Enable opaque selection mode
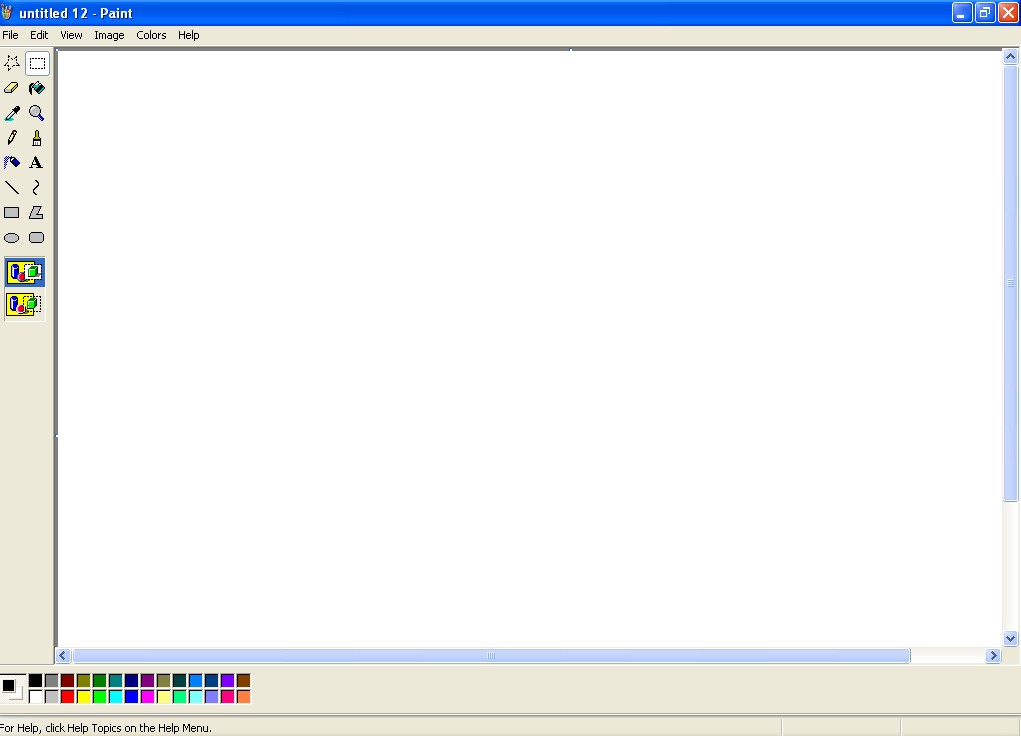 click(x=24, y=271)
